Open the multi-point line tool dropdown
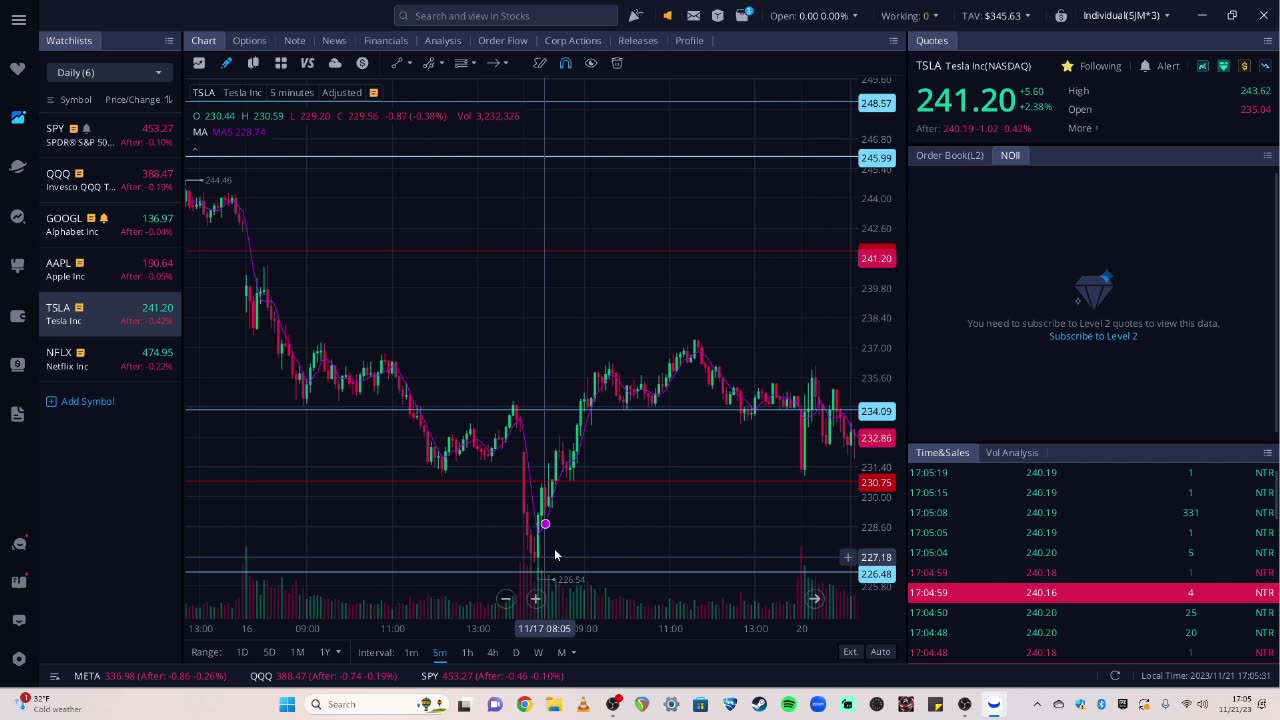 pyautogui.click(x=432, y=63)
